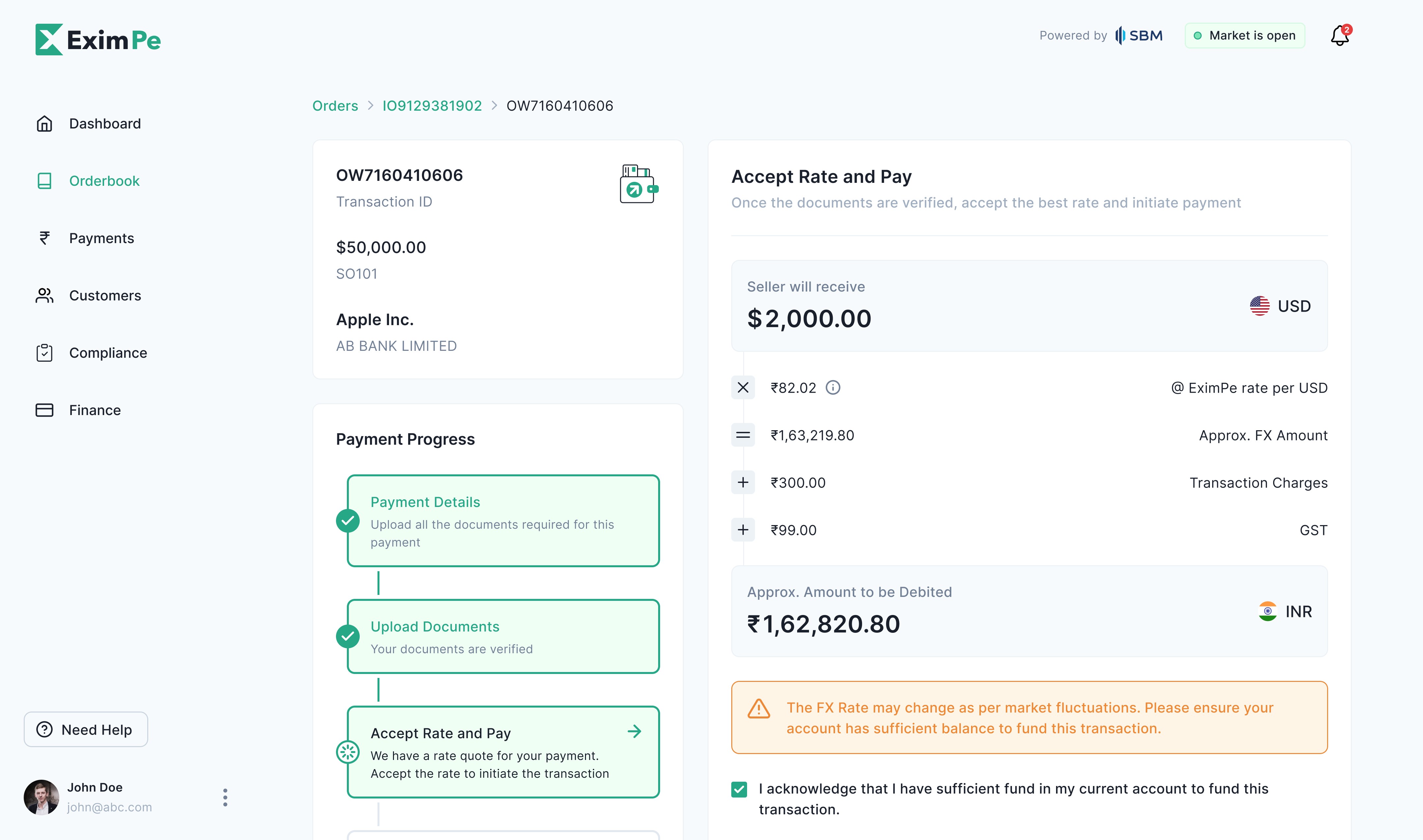Click the Customers people icon
The width and height of the screenshot is (1423, 840).
point(44,295)
